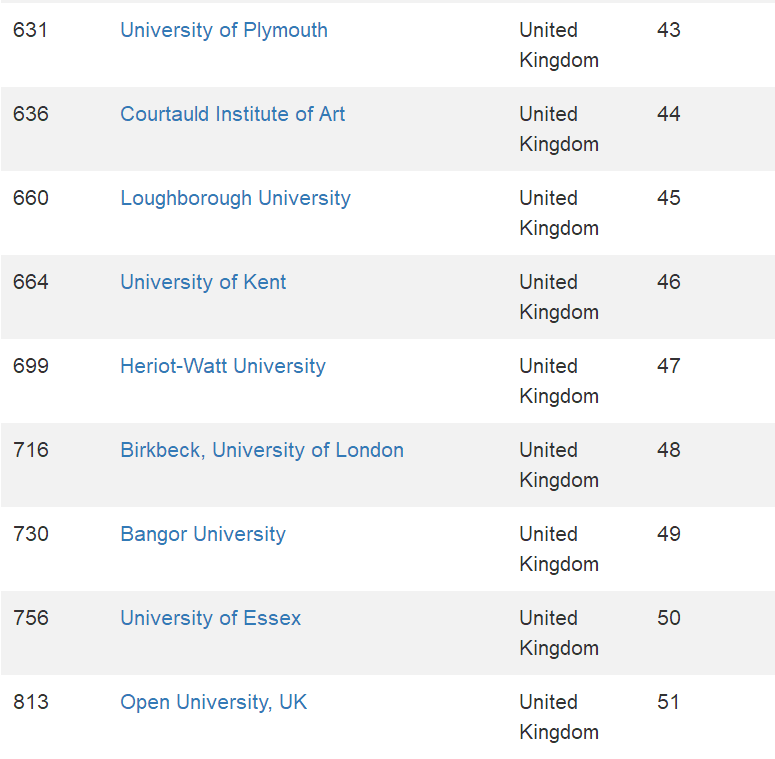This screenshot has height=759, width=775.
Task: Click United Kingdom in the Plymouth row
Action: [558, 45]
